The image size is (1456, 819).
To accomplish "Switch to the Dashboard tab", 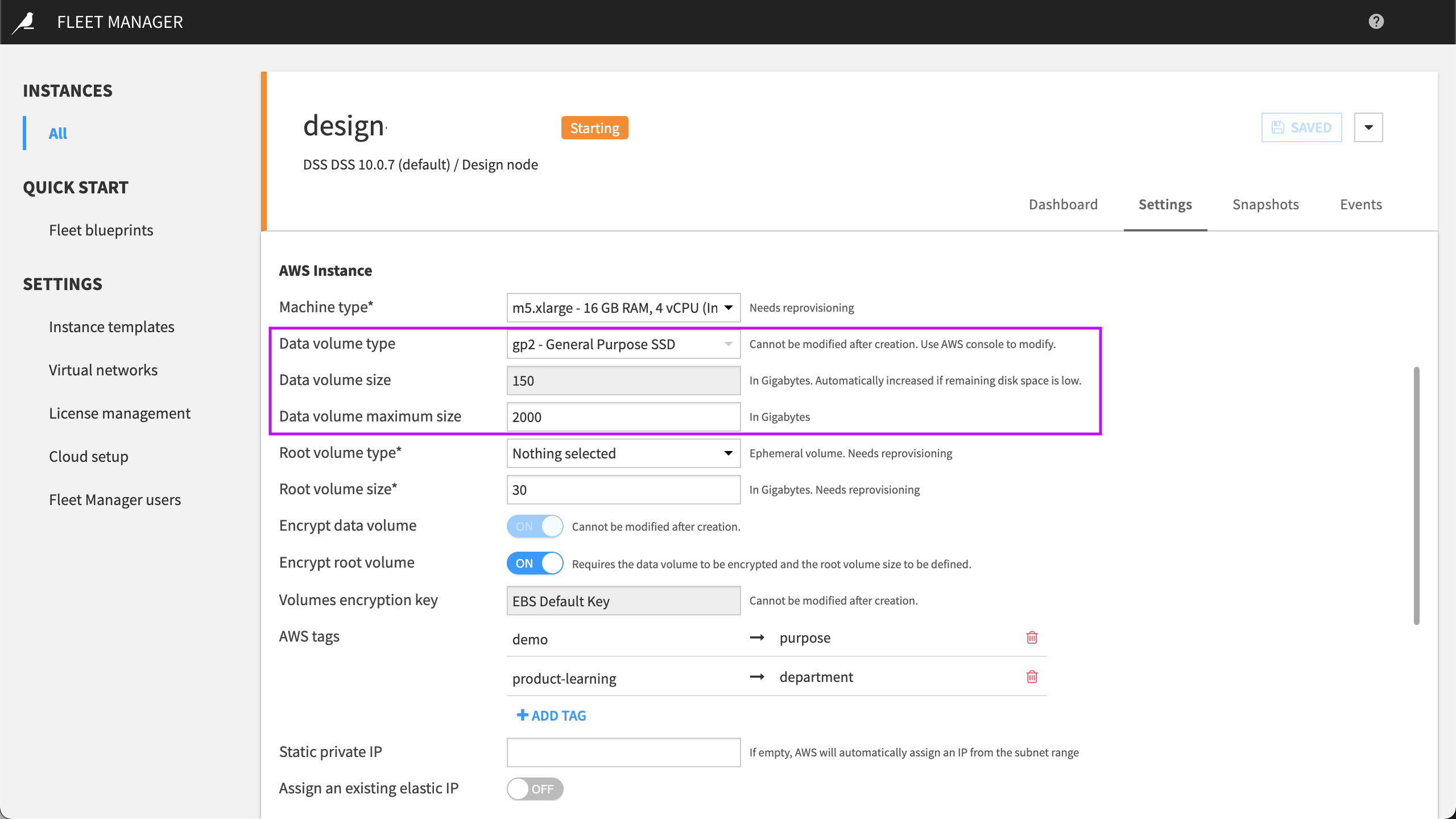I will pos(1062,204).
